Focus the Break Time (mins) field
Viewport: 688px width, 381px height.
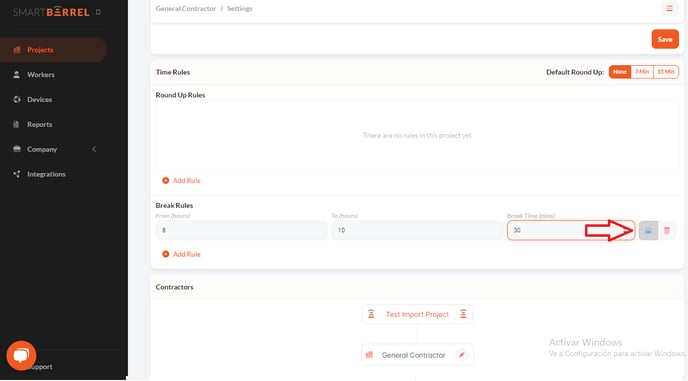571,230
